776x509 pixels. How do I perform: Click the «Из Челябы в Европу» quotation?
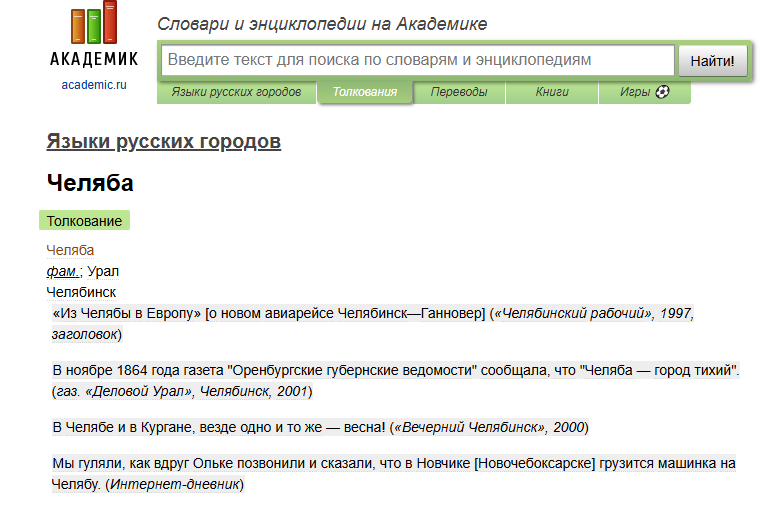[x=127, y=313]
